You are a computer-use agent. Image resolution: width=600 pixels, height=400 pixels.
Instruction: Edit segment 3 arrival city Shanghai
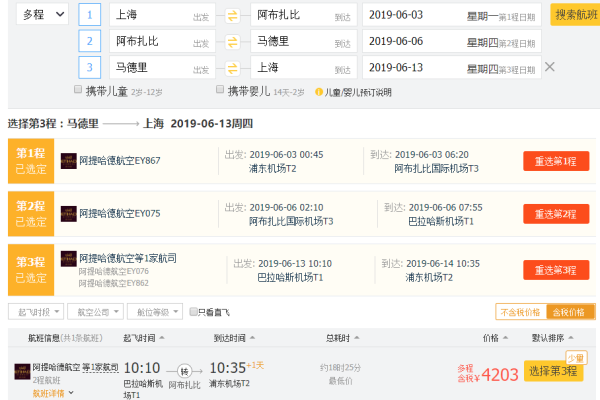coord(304,67)
